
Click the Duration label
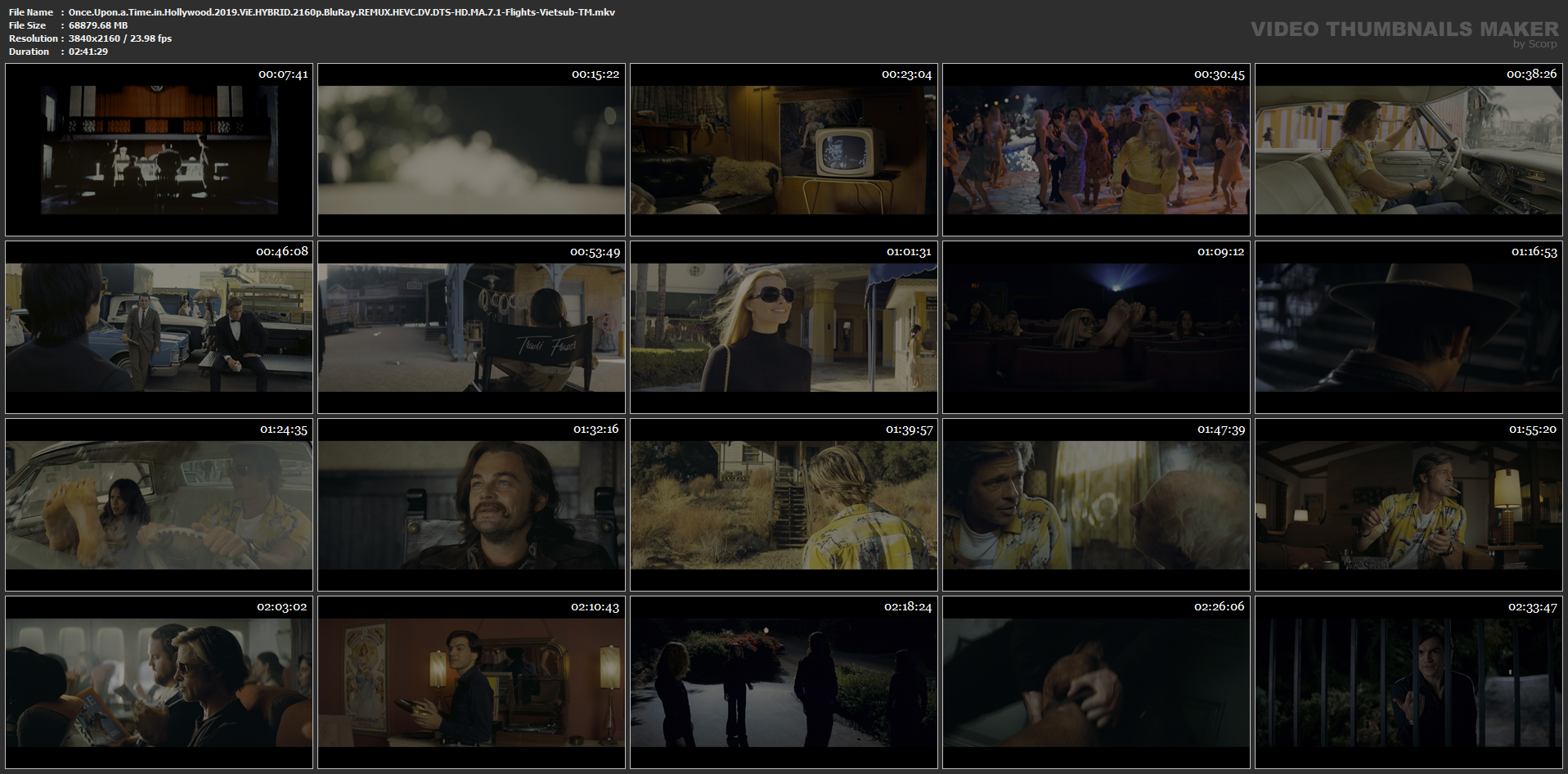click(x=29, y=52)
